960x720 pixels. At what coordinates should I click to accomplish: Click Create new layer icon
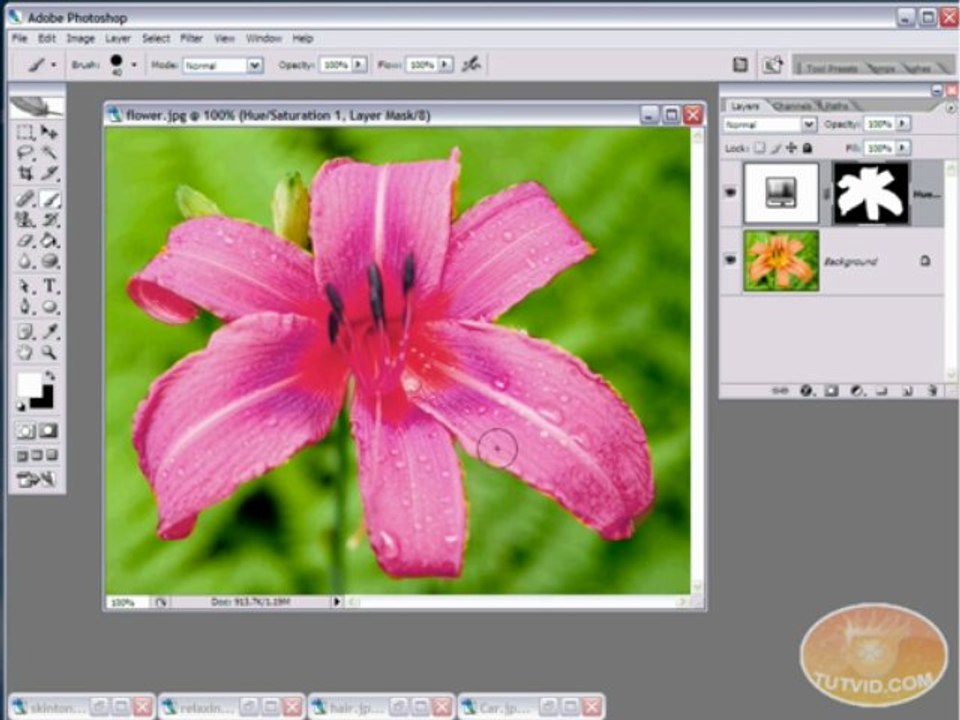click(907, 390)
